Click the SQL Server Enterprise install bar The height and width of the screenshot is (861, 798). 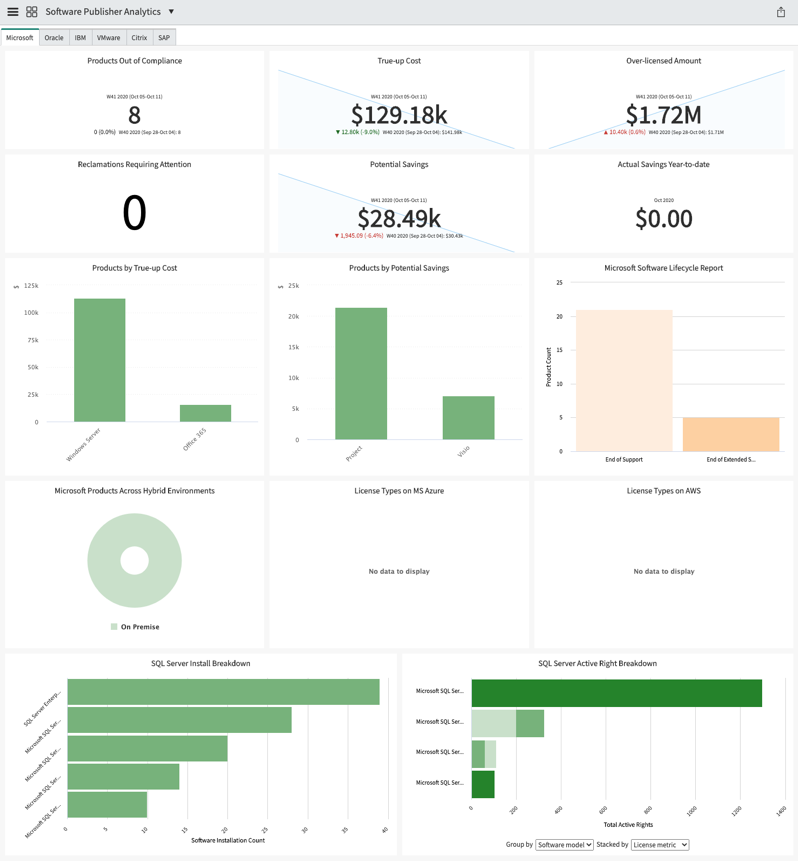click(x=224, y=692)
